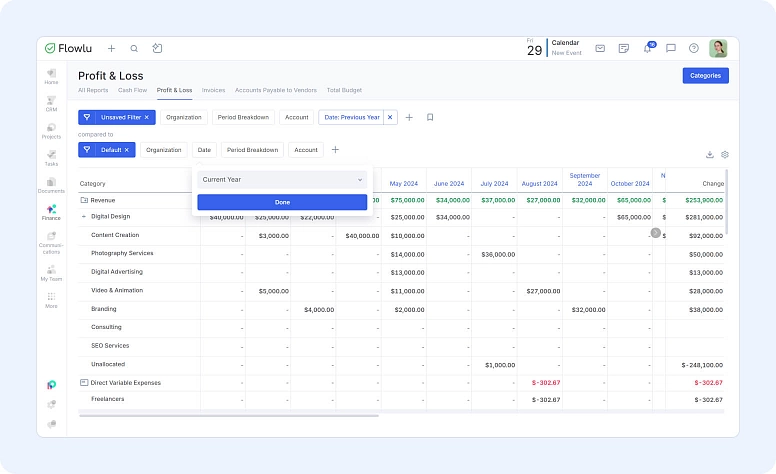Open the Projects section in sidebar

(x=51, y=130)
